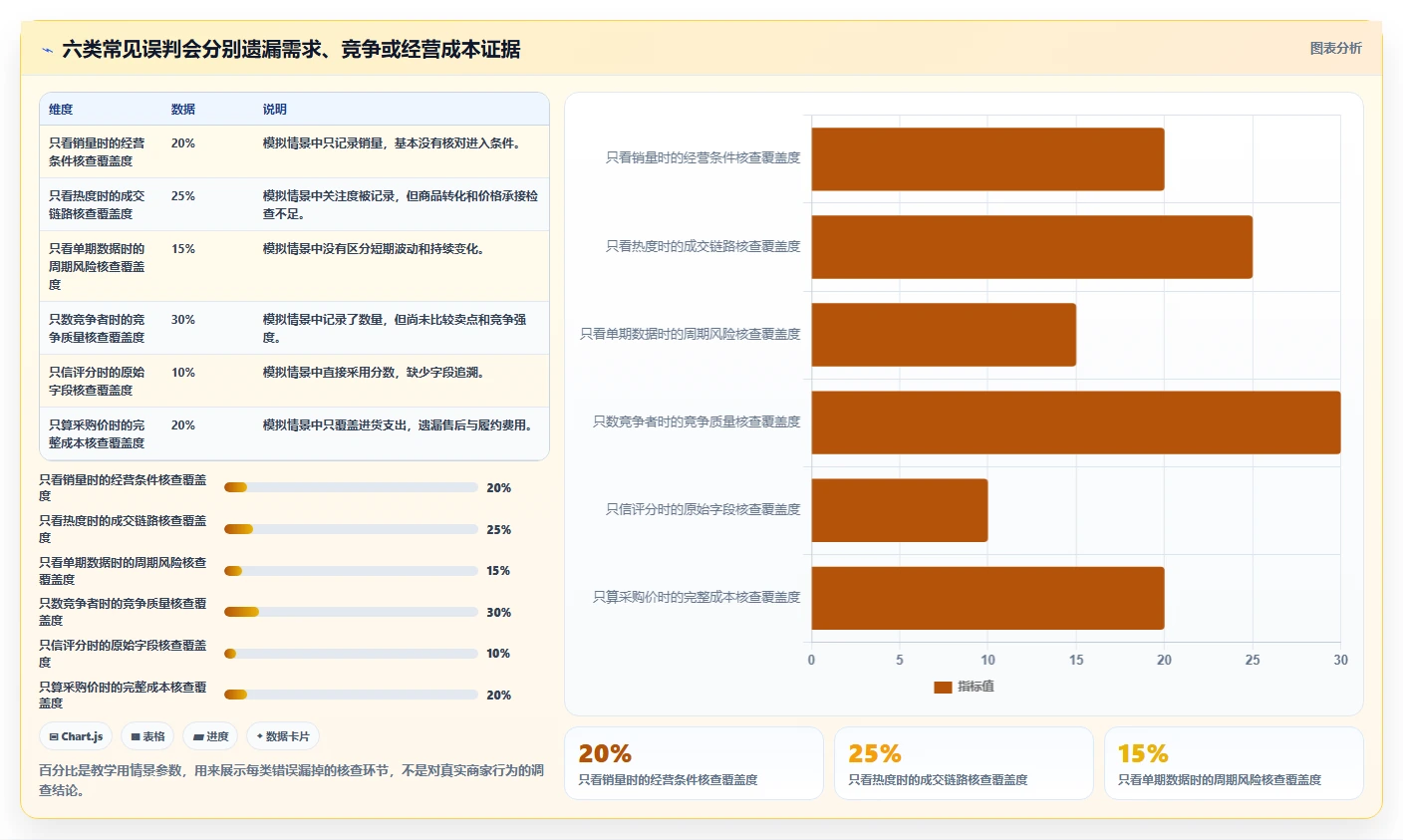
Task: Click the chart axis label 只算采购价时的完整成本核查覆盖度
Action: click(697, 597)
